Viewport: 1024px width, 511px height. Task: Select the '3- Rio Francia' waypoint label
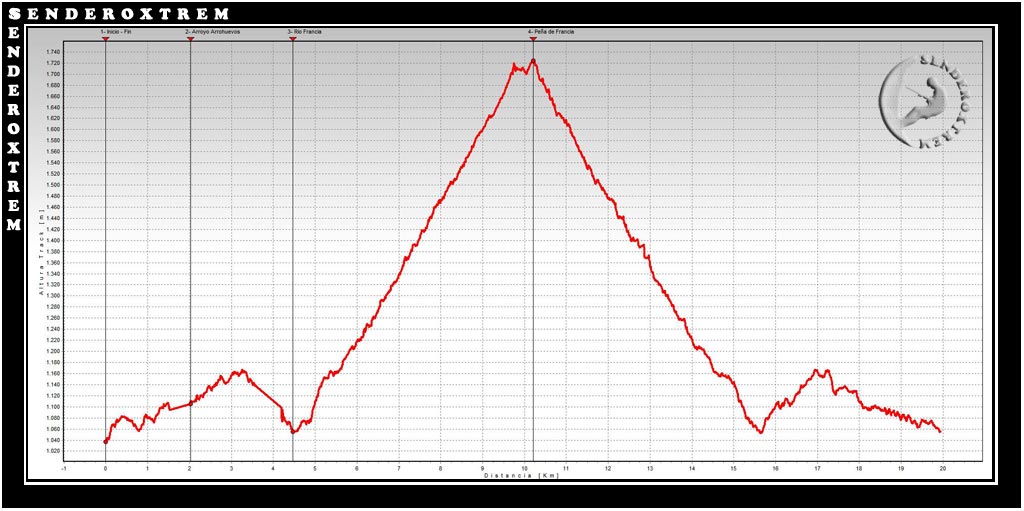(x=304, y=32)
